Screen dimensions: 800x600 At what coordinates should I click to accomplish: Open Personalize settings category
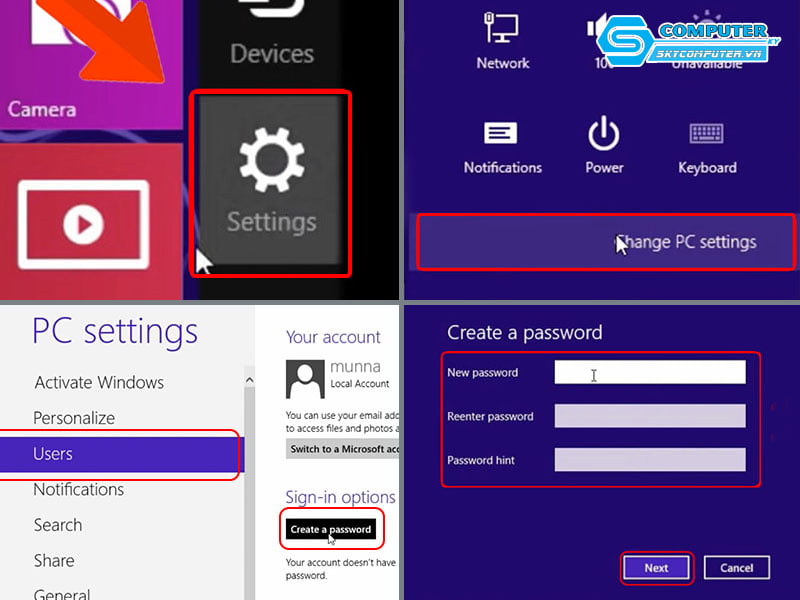click(74, 418)
